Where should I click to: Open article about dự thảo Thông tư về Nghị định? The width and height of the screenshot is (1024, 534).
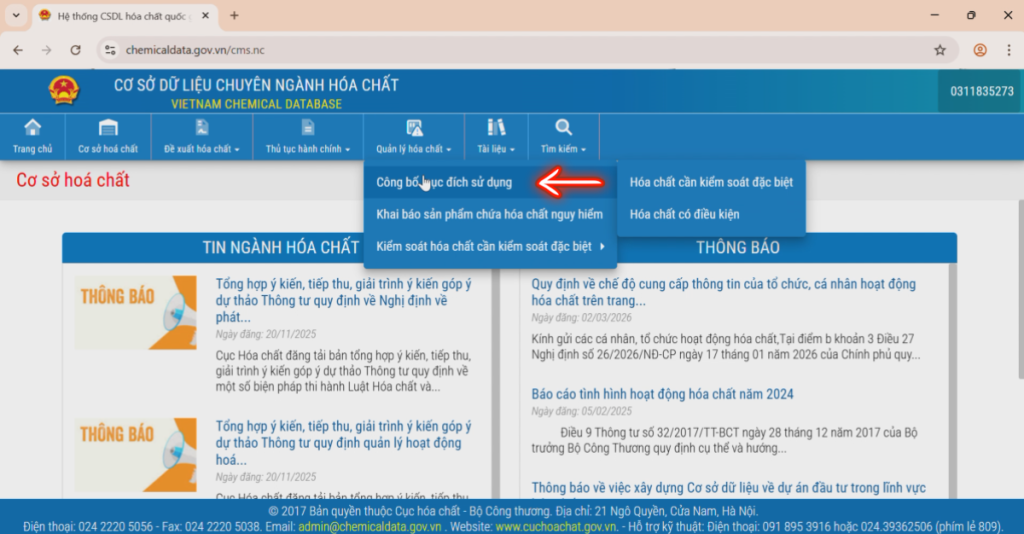click(x=344, y=300)
